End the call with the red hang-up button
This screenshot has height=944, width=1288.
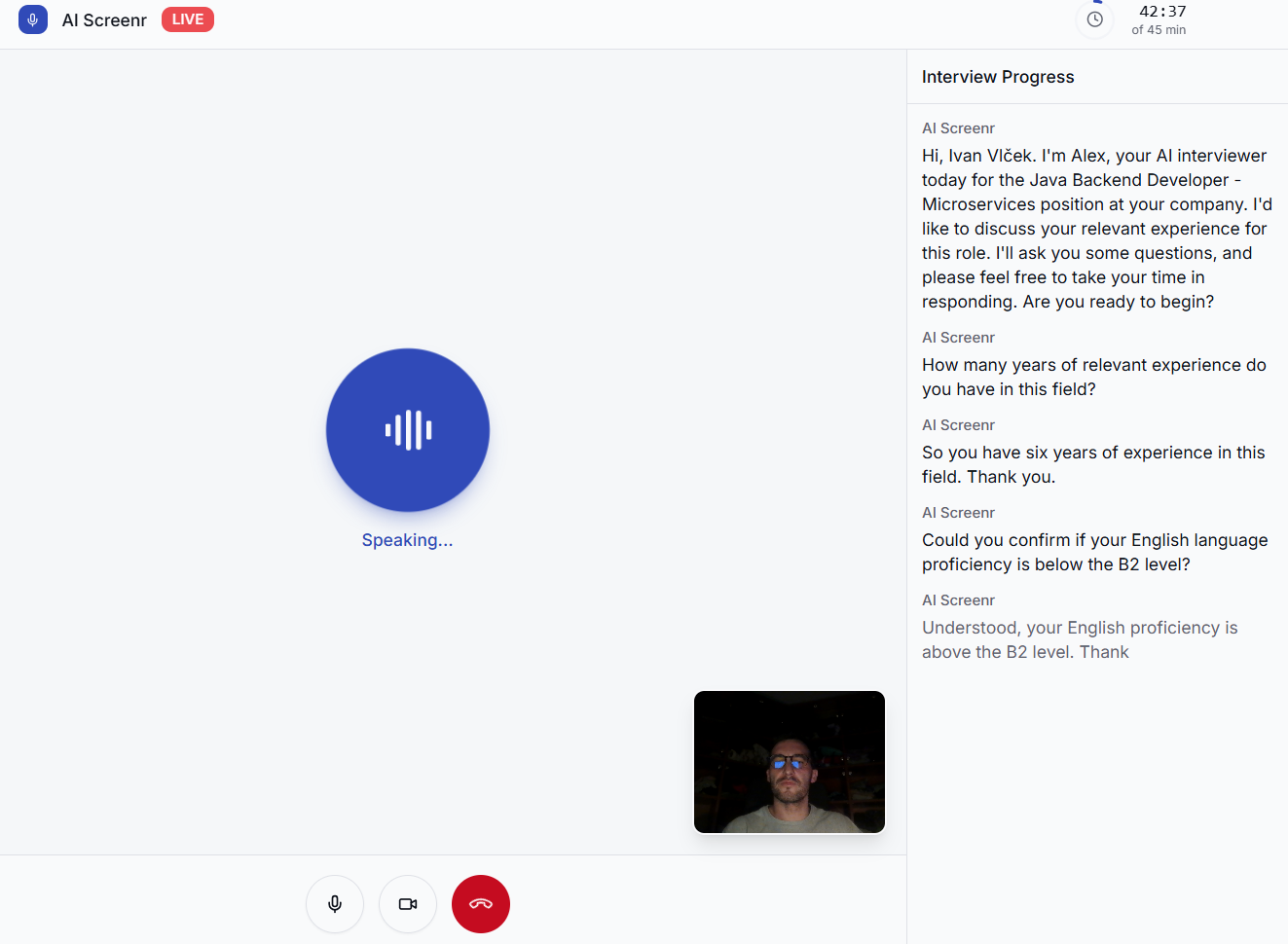pyautogui.click(x=480, y=903)
